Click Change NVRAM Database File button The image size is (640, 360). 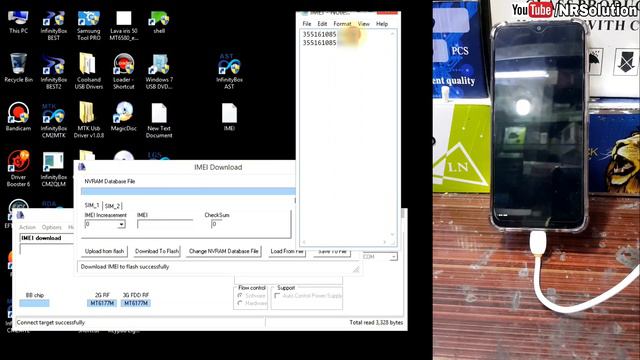point(224,251)
